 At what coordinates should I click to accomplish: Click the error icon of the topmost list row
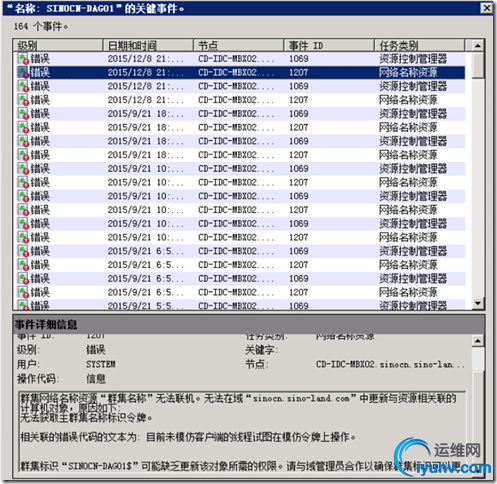click(23, 59)
